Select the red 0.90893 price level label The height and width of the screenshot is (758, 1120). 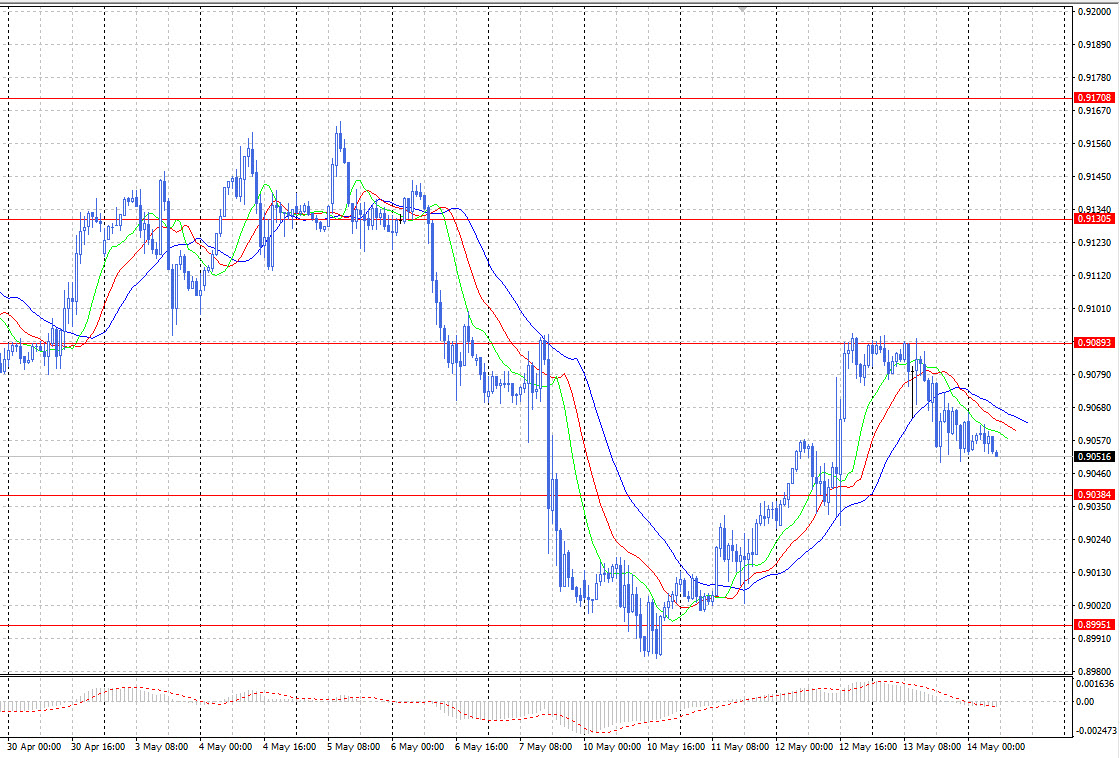1094,343
